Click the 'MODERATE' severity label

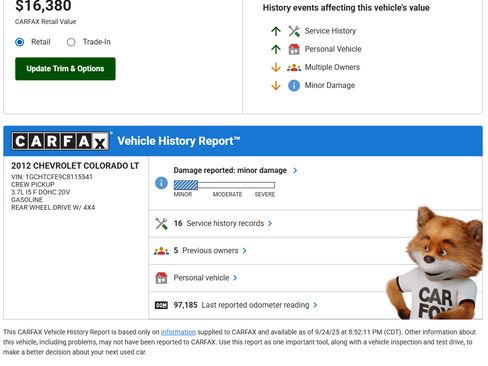pyautogui.click(x=227, y=194)
